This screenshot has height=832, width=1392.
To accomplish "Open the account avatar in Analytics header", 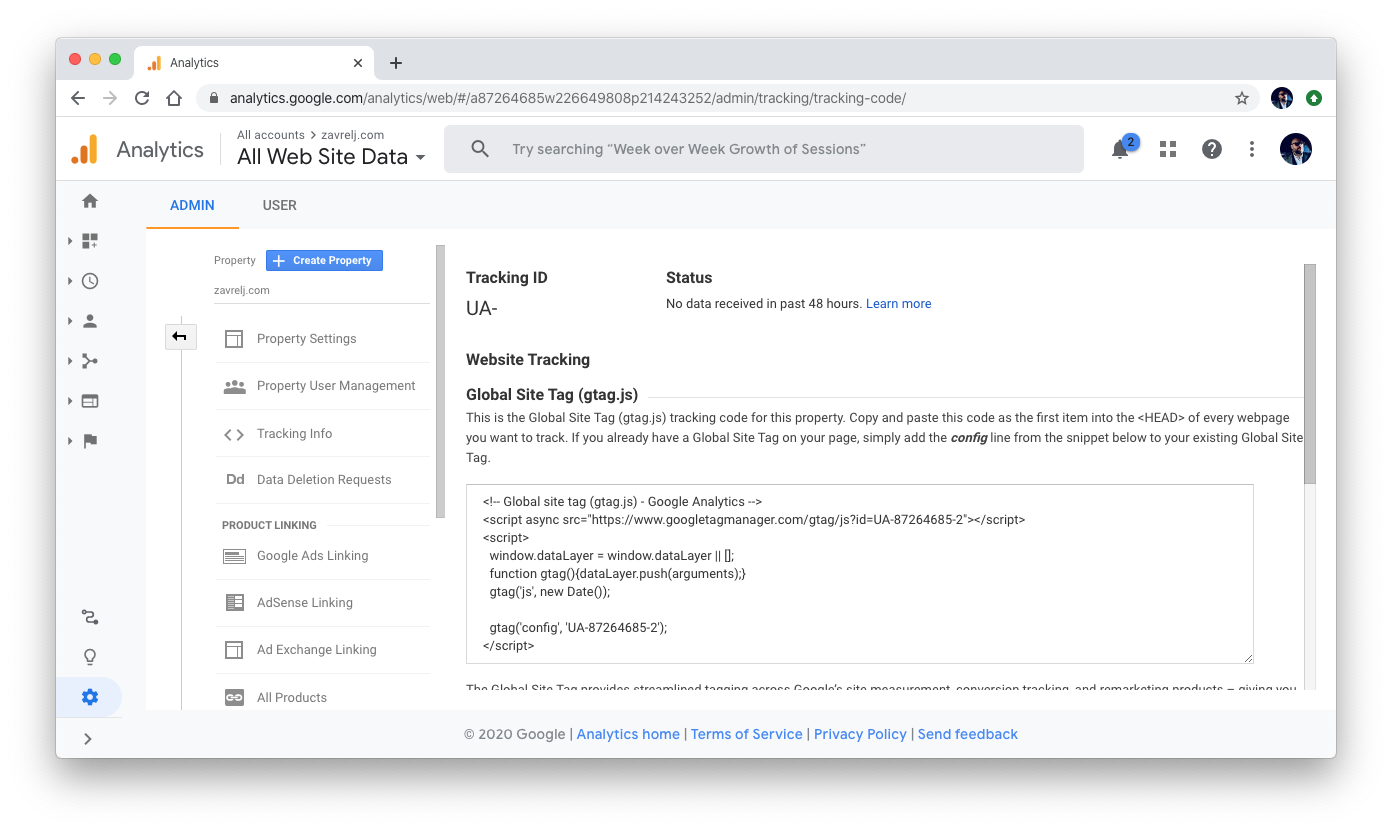I will [x=1296, y=149].
